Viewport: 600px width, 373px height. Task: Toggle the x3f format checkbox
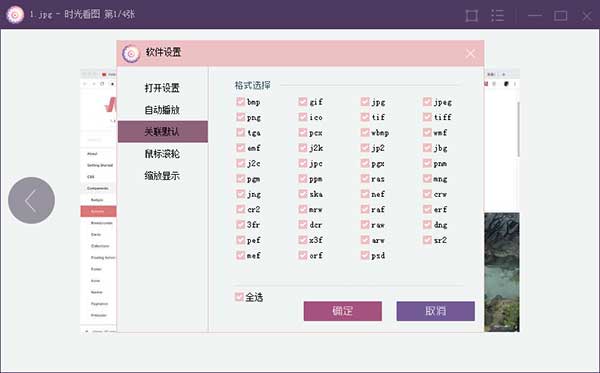click(303, 240)
